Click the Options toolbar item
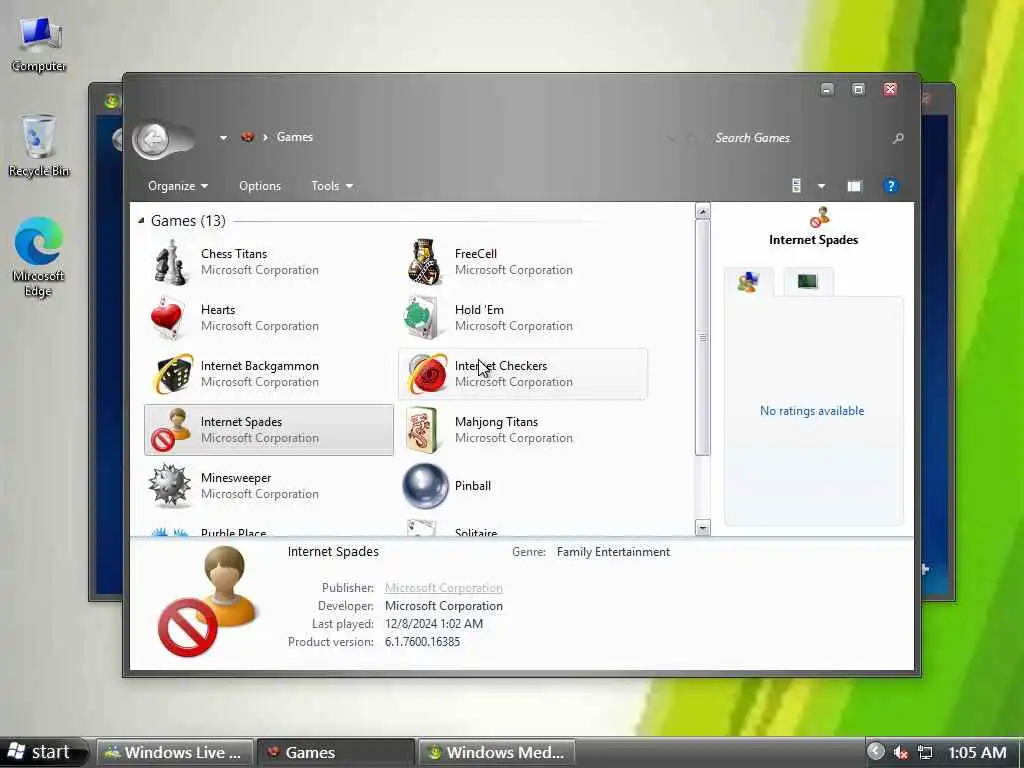The image size is (1024, 768). pos(260,186)
